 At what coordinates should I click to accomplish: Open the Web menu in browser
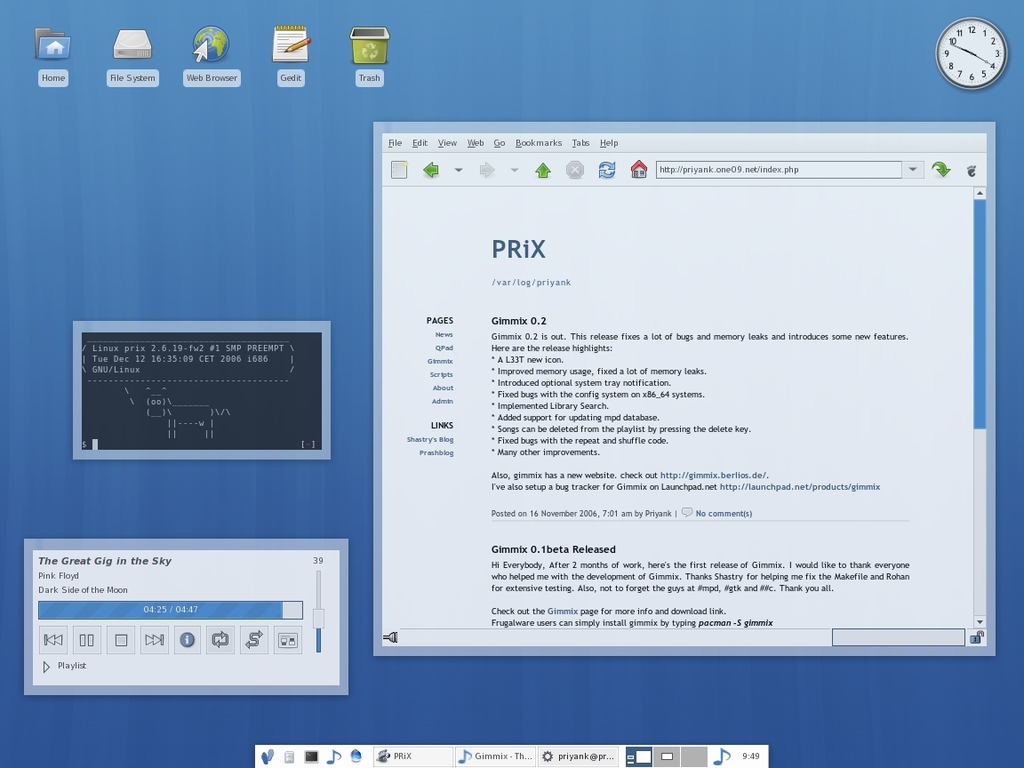(x=475, y=143)
